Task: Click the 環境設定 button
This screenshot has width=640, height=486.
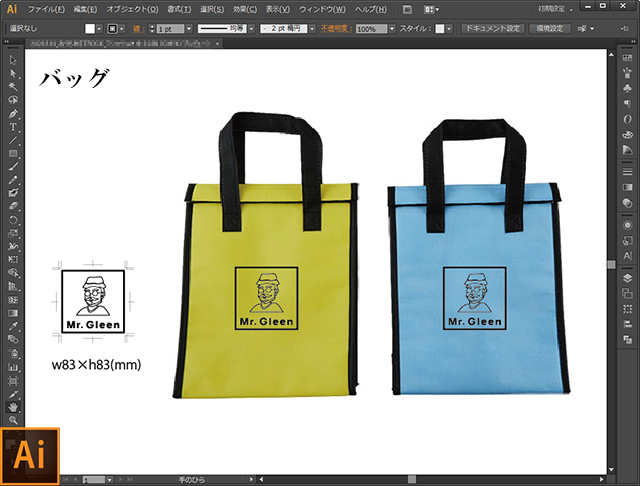Action: click(551, 29)
